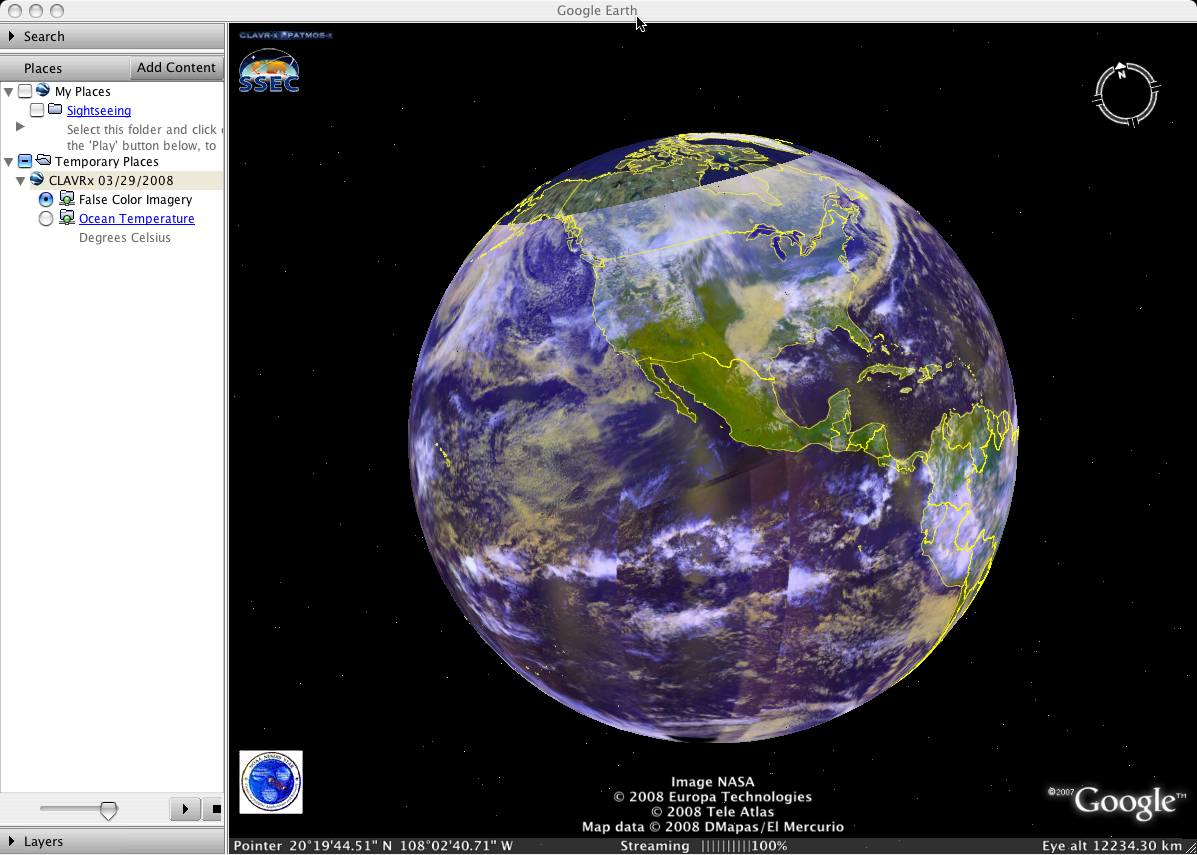This screenshot has height=855, width=1197.
Task: Click the Temporary Places folder icon
Action: (x=43, y=160)
